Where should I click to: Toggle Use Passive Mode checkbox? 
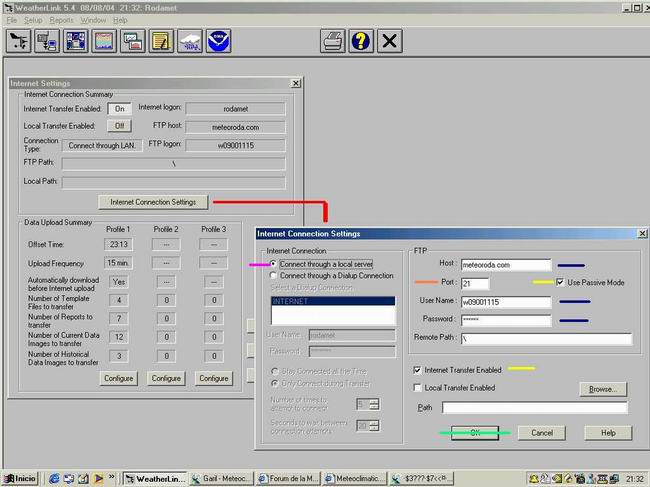[590, 283]
